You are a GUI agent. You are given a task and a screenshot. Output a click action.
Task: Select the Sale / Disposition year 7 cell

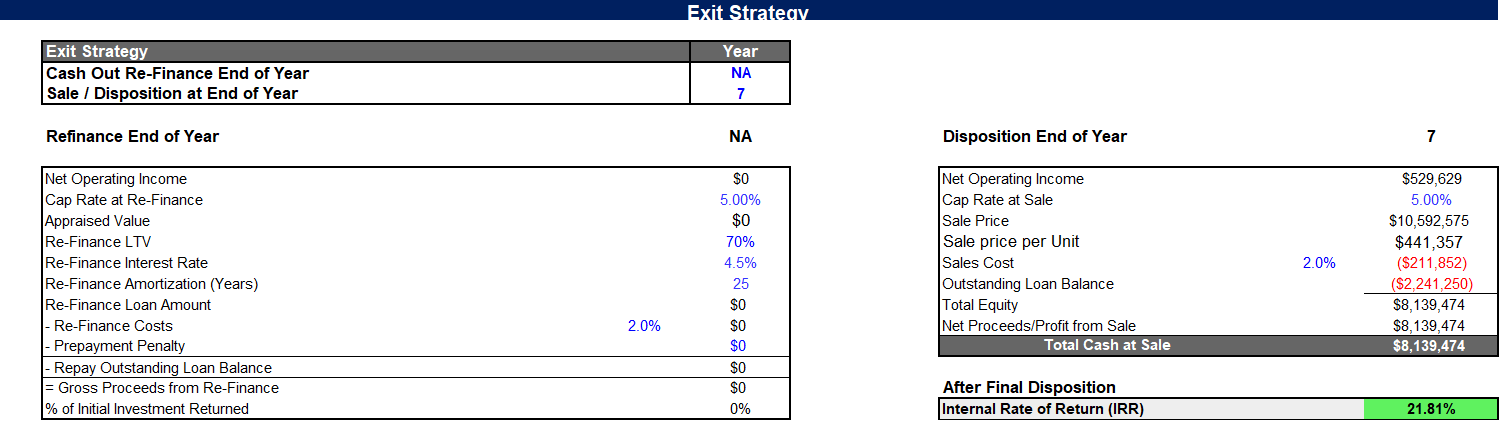pos(740,93)
